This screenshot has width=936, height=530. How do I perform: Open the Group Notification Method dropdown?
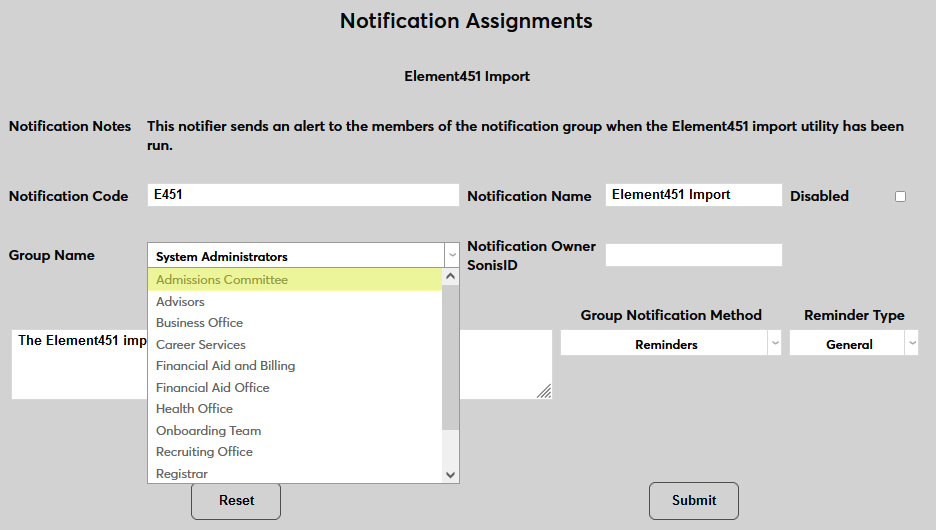tap(670, 344)
